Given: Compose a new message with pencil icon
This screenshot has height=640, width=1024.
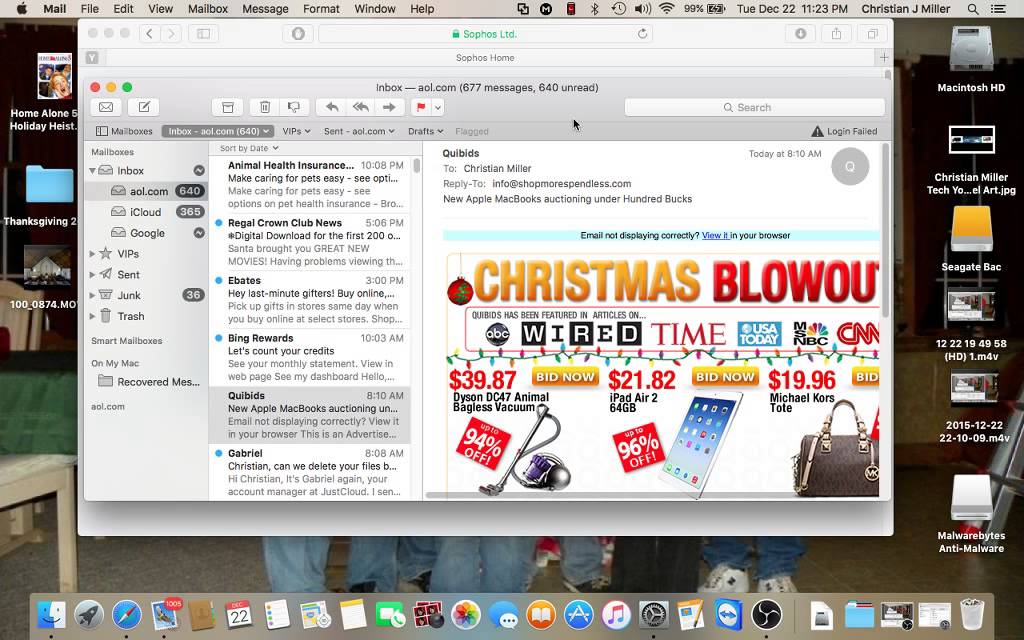Looking at the screenshot, I should [144, 107].
